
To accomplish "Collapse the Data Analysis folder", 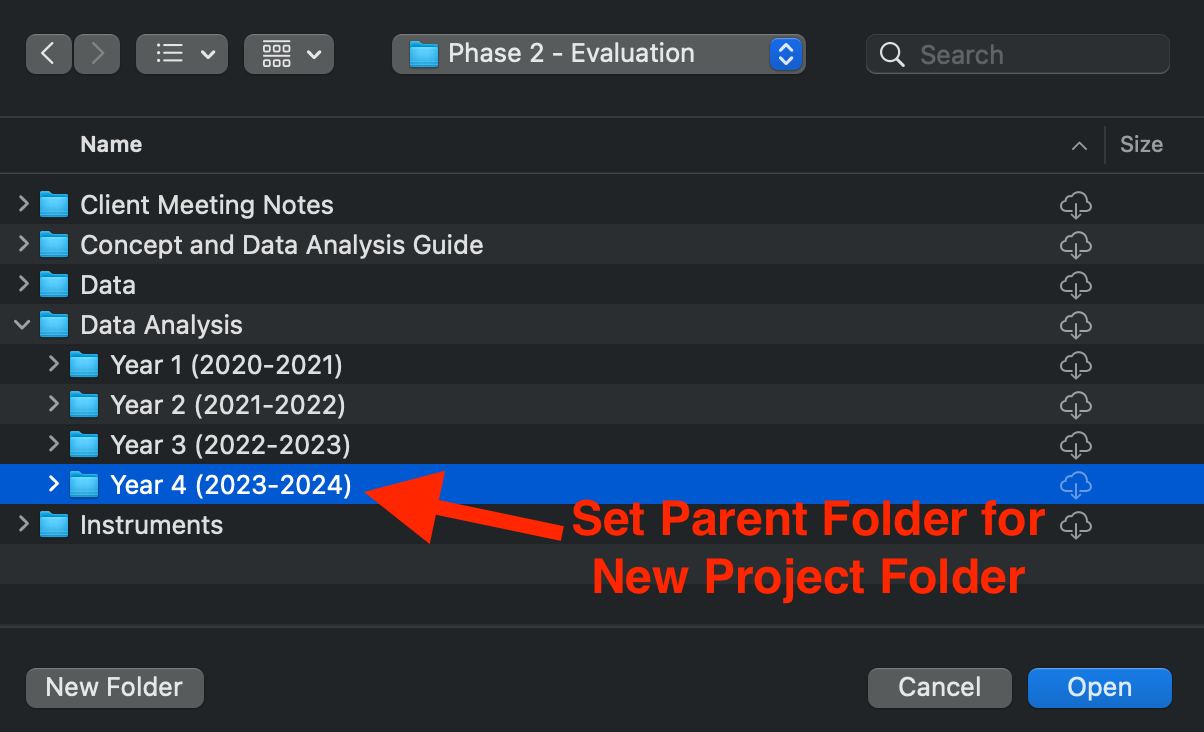I will click(22, 324).
